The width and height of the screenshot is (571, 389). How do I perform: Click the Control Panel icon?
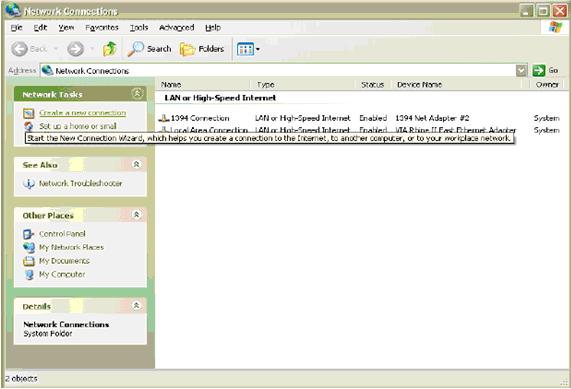[x=28, y=234]
